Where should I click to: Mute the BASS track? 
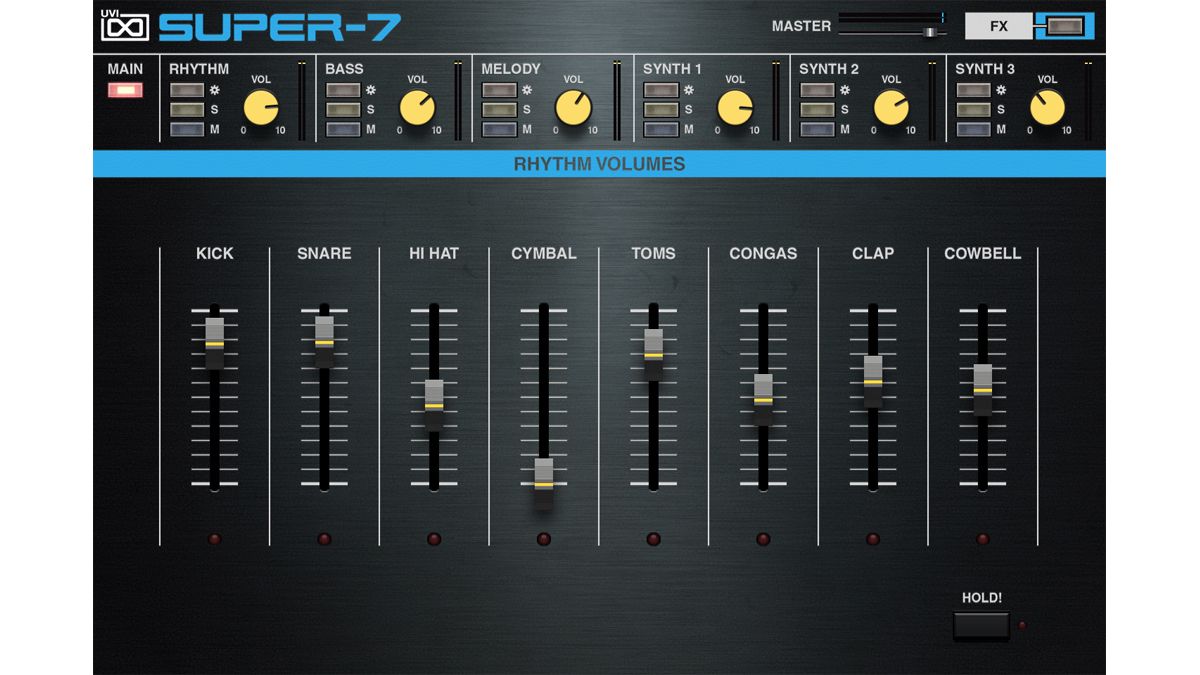click(x=343, y=130)
